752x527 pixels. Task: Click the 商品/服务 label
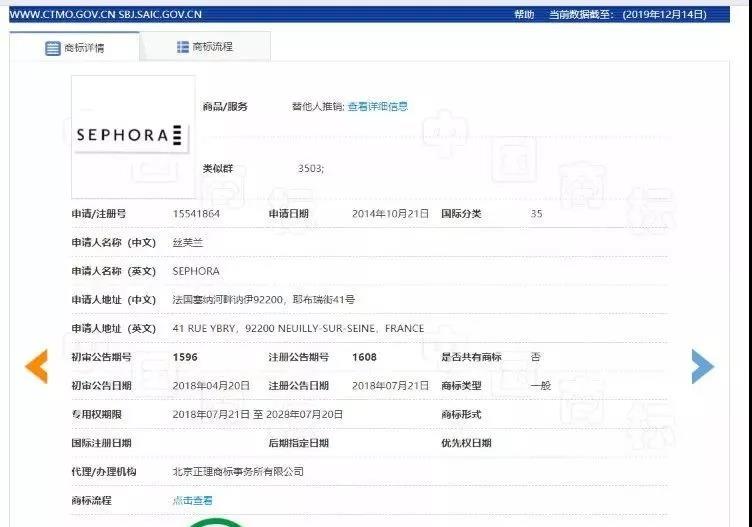pos(225,106)
